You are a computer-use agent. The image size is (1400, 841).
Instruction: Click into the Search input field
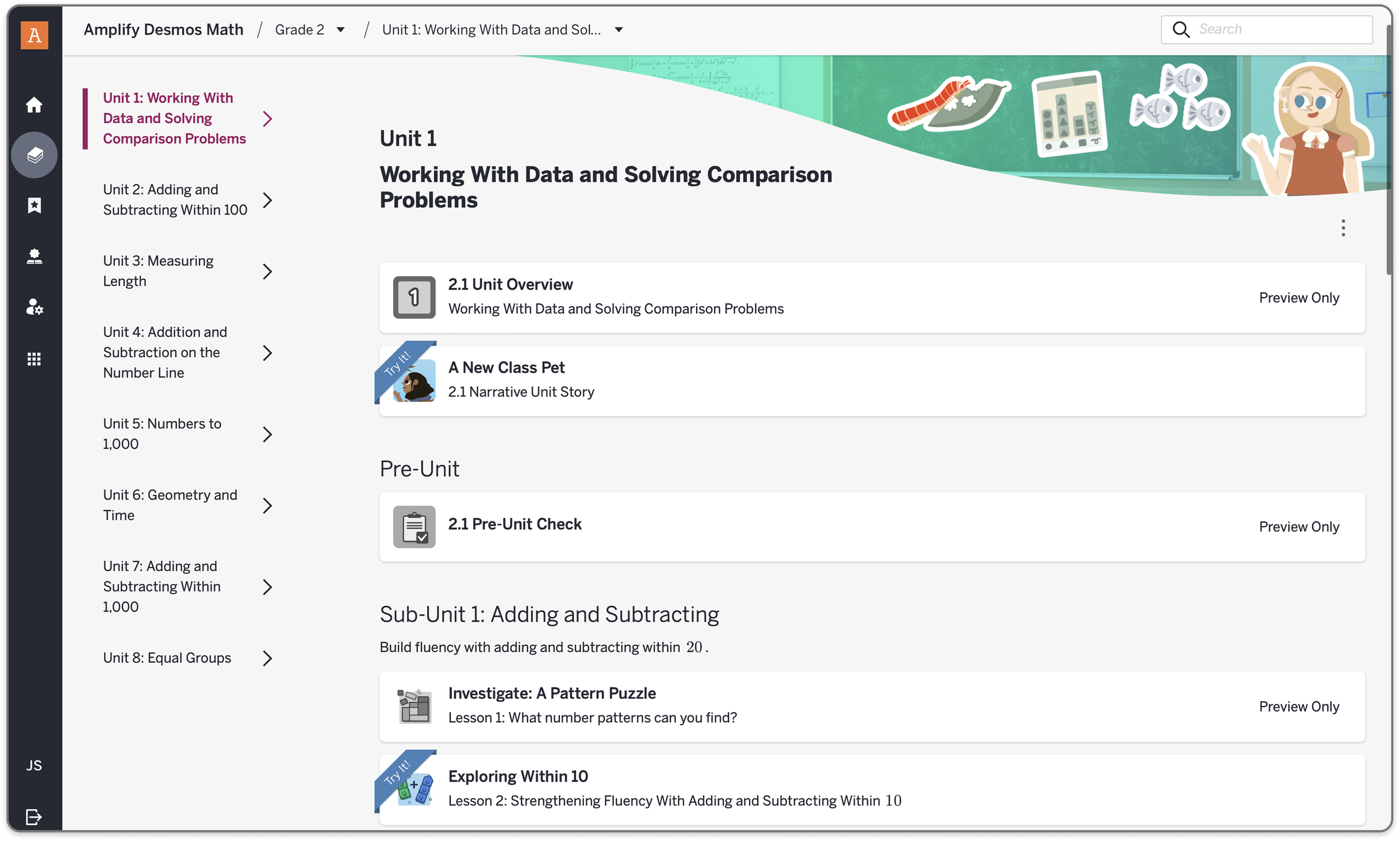tap(1266, 30)
